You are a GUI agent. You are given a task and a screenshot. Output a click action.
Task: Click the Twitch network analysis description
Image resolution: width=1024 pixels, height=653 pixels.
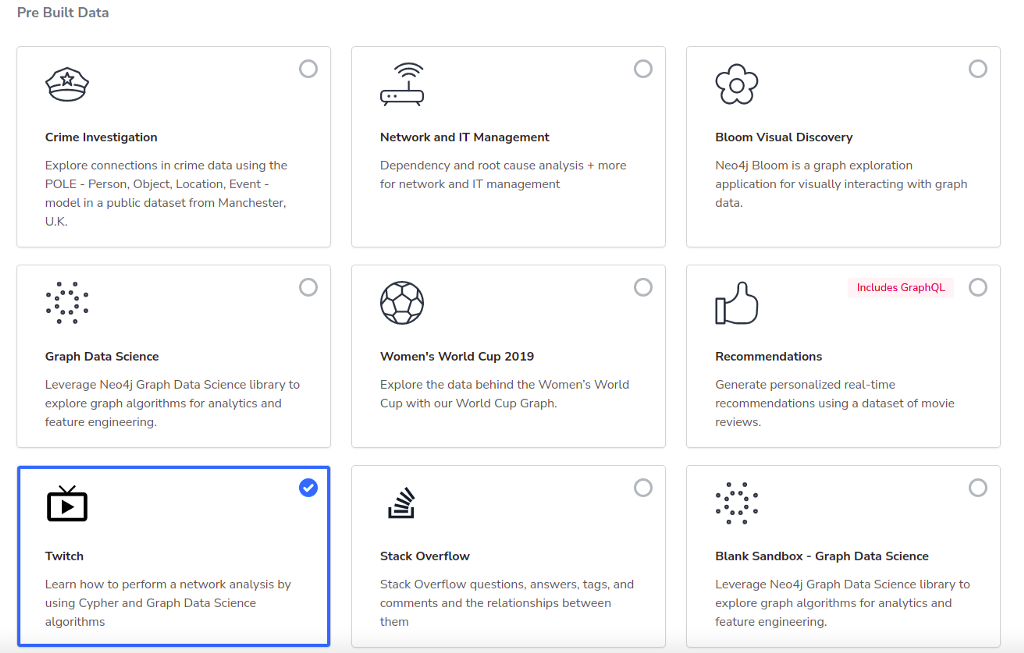coord(168,603)
